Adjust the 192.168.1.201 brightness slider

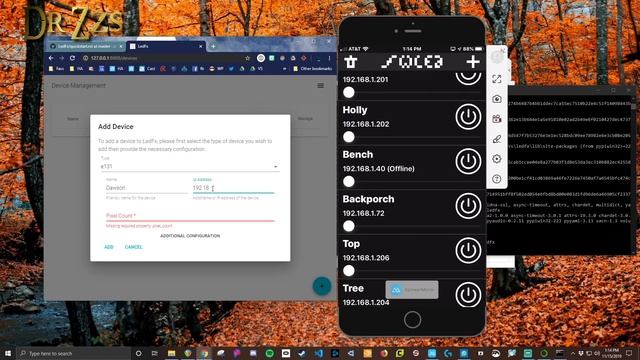[x=349, y=92]
